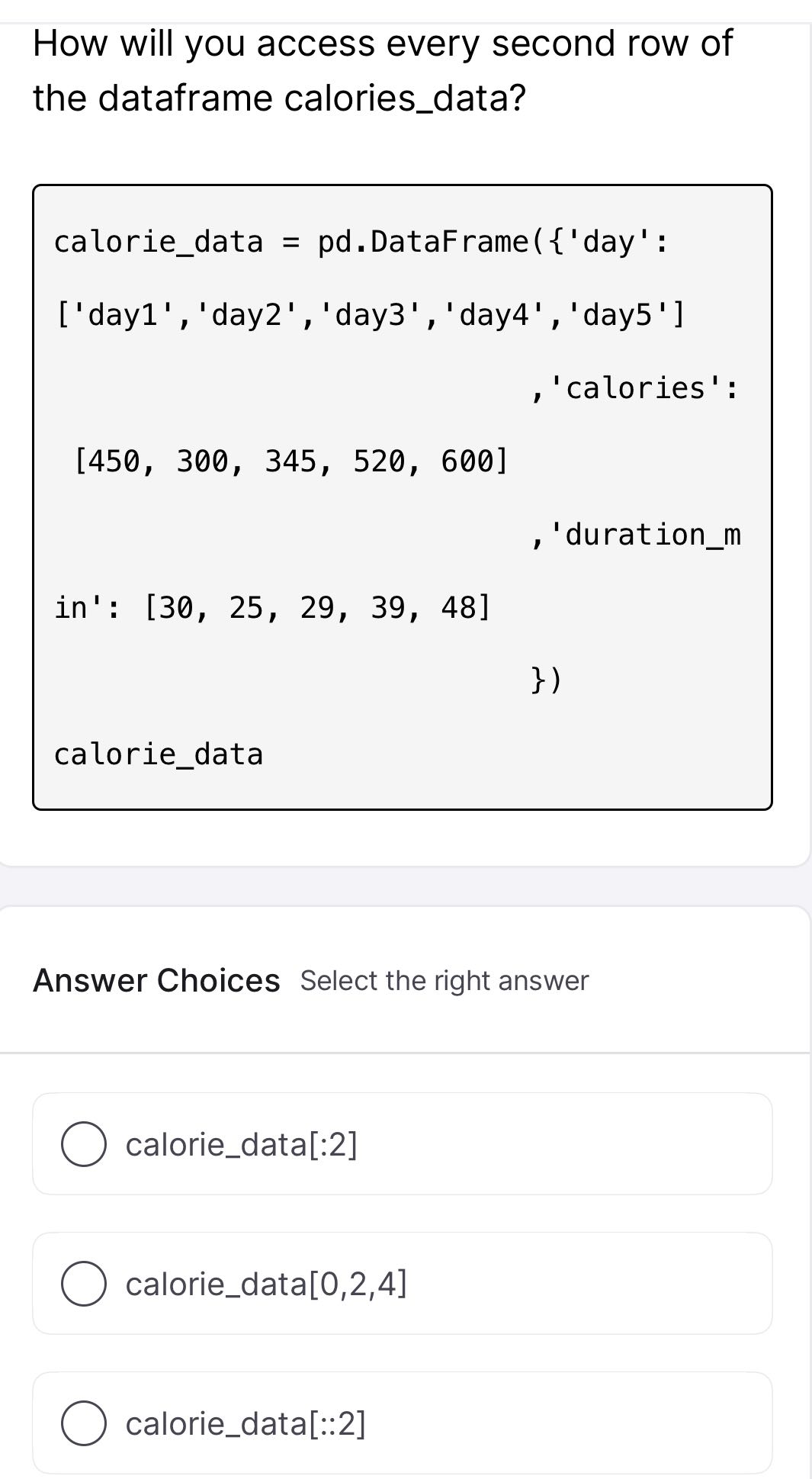
Task: Click the 'duration_m key in code
Action: click(x=636, y=534)
